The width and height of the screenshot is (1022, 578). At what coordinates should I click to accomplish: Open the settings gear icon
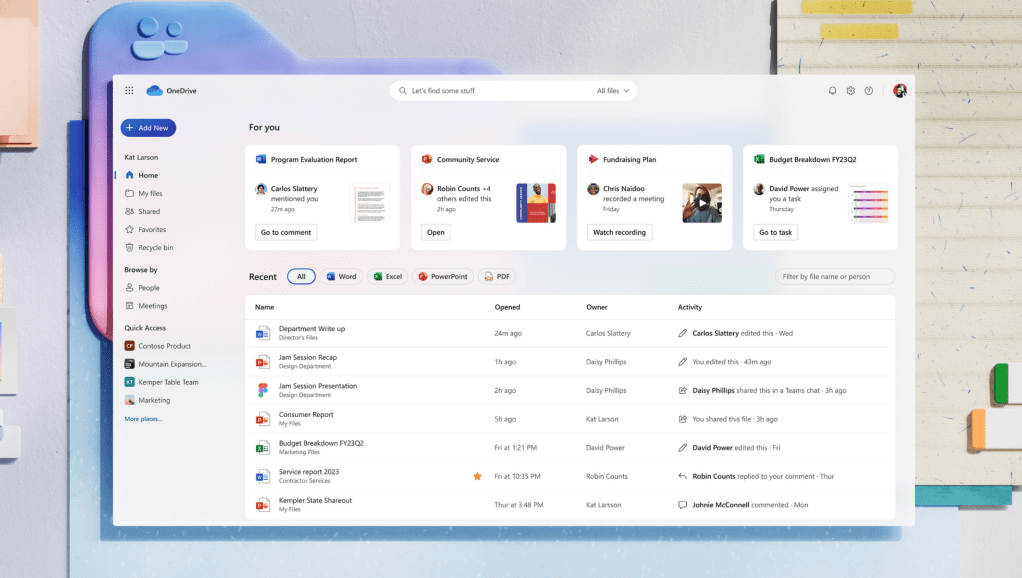coord(850,91)
